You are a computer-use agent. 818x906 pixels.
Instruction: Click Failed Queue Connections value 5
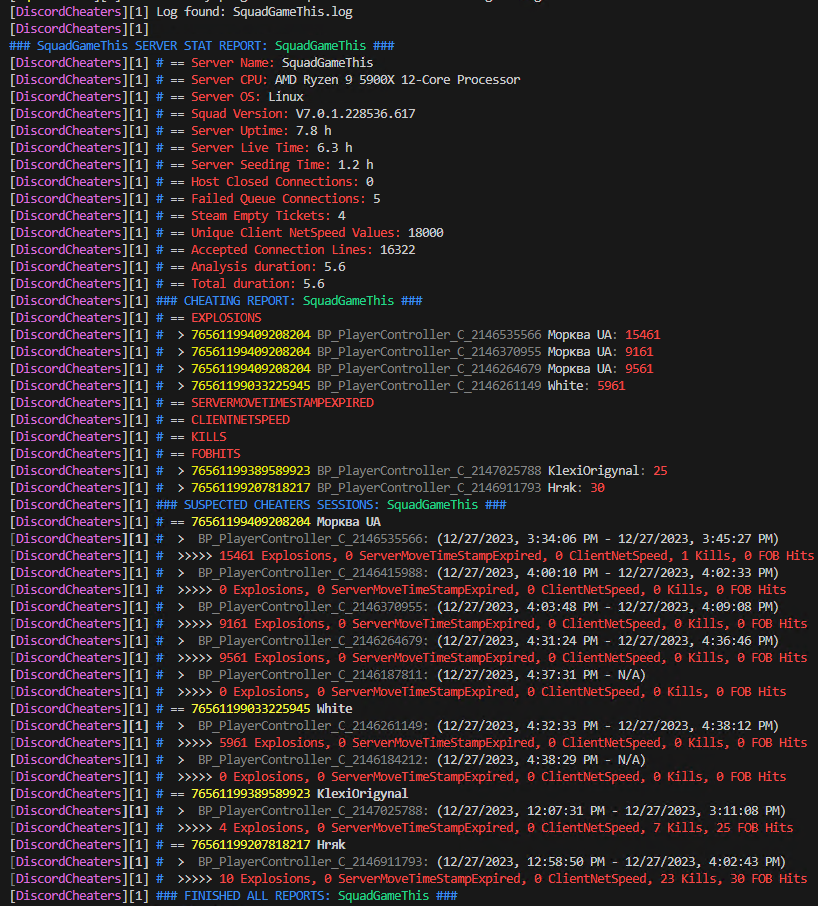click(x=377, y=199)
